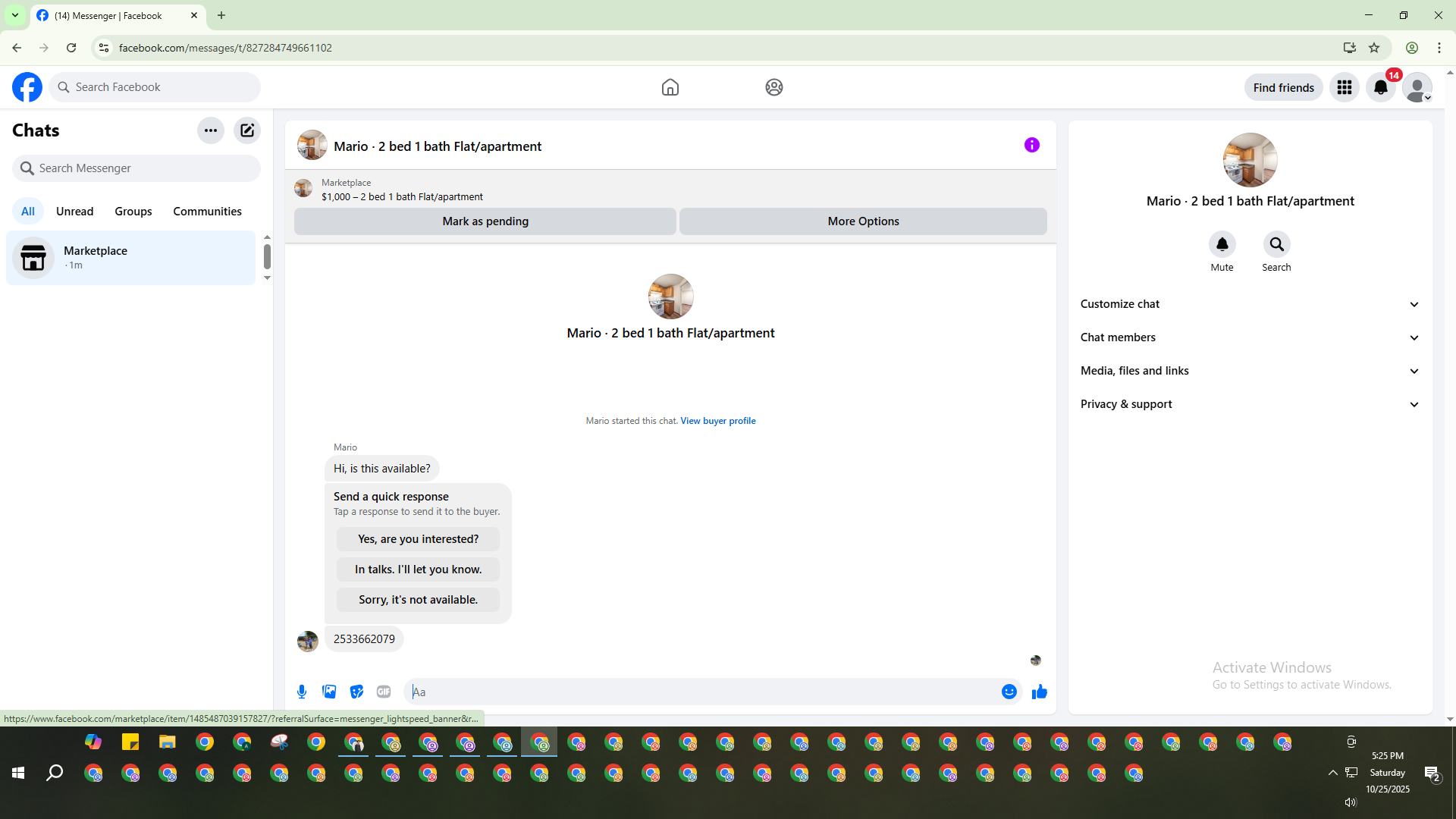Expand Privacy & support section
The image size is (1456, 819).
(1249, 404)
